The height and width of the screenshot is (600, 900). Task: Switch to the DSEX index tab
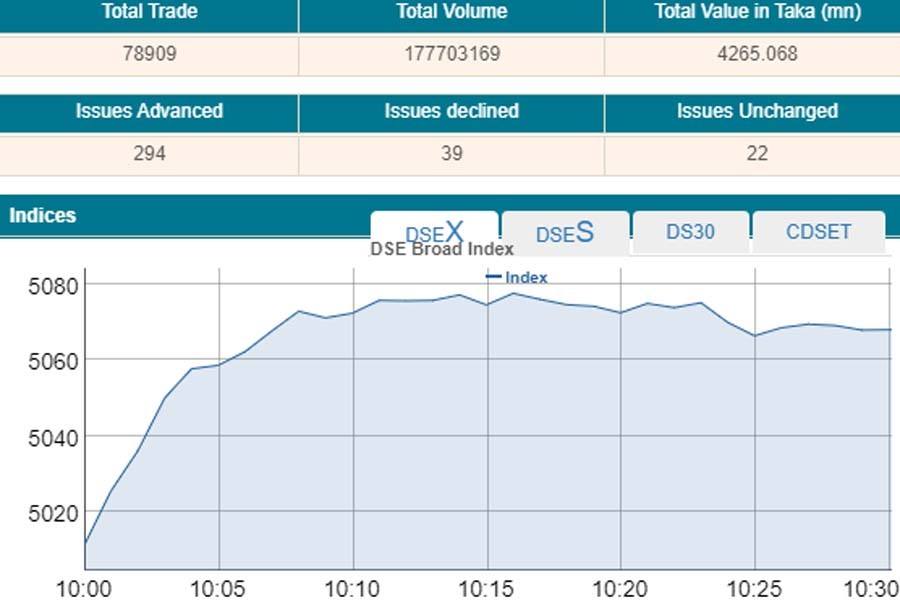434,232
